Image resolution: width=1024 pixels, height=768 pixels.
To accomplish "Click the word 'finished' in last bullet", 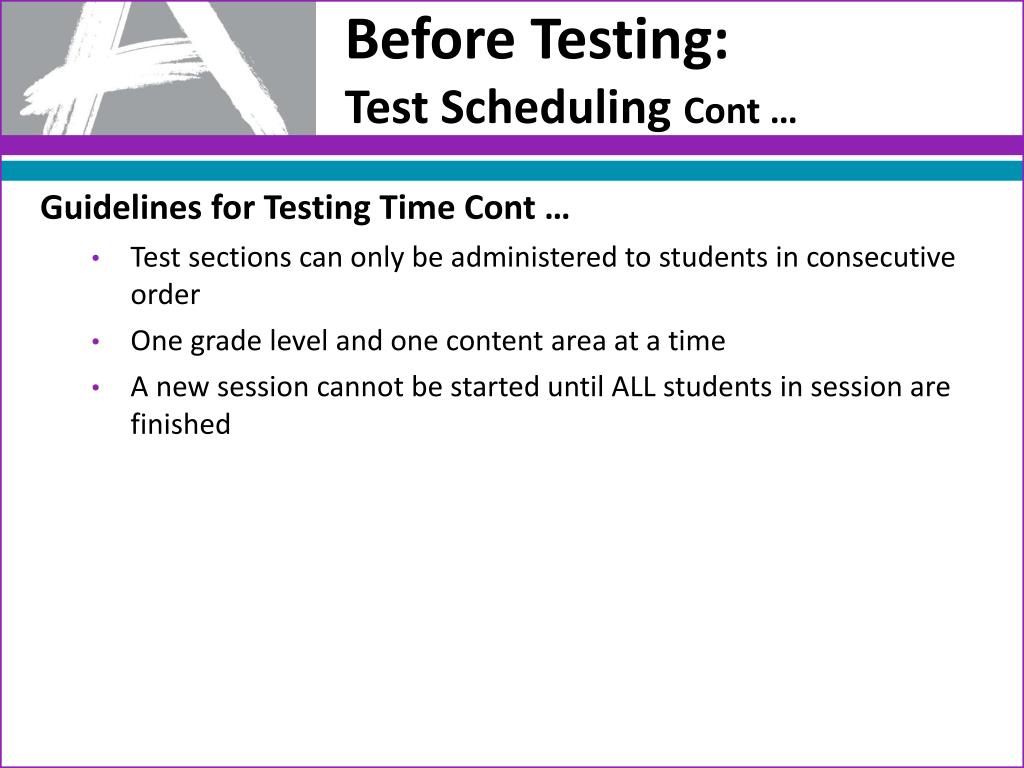I will click(180, 424).
